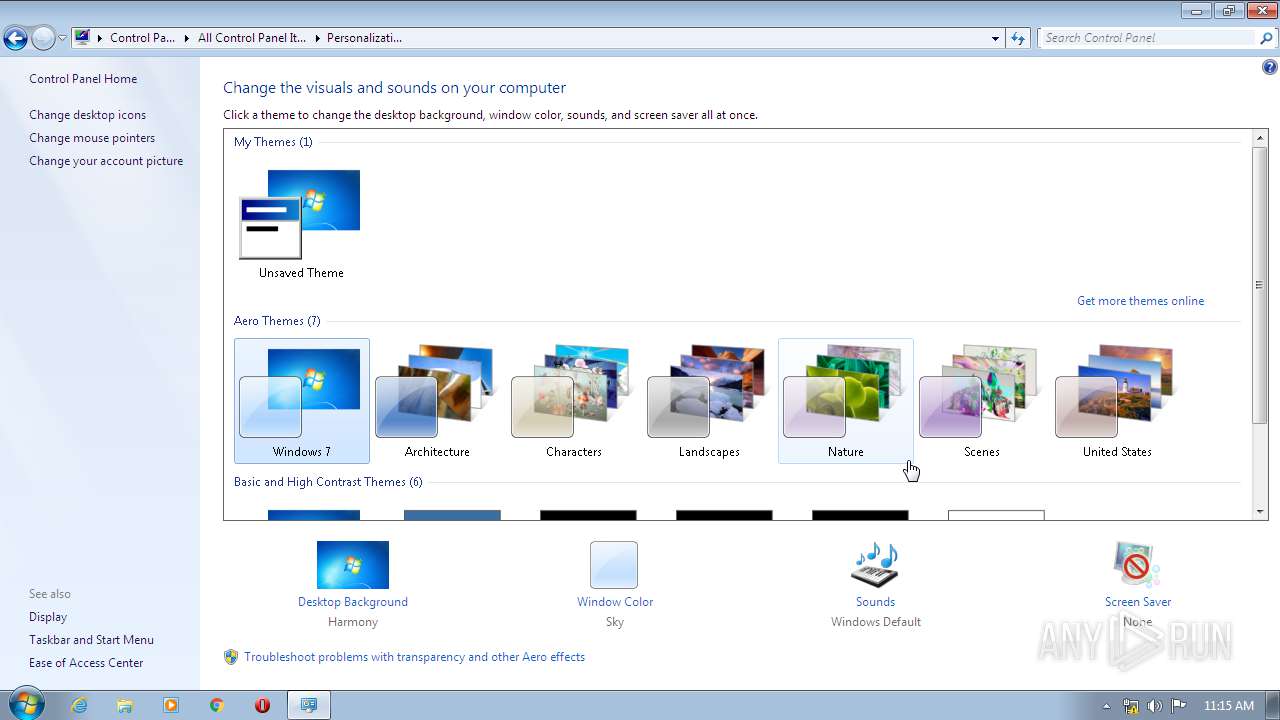Click the search magnifier icon
Screen dimensions: 1280x720
(x=1267, y=38)
